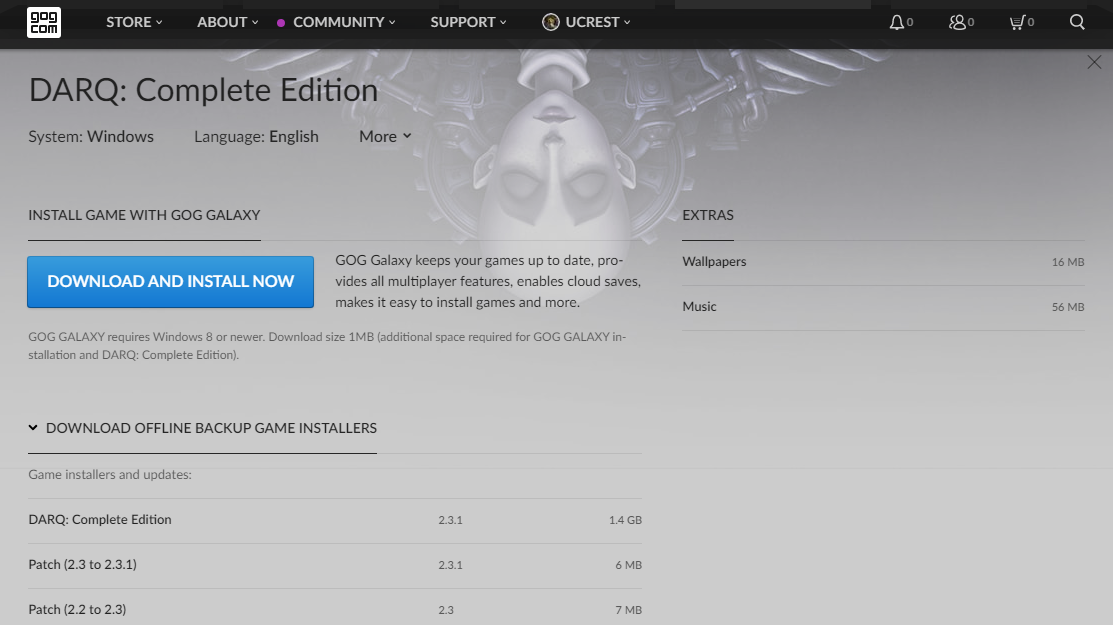This screenshot has width=1113, height=625.
Task: Click Download and Install Now button
Action: click(170, 282)
